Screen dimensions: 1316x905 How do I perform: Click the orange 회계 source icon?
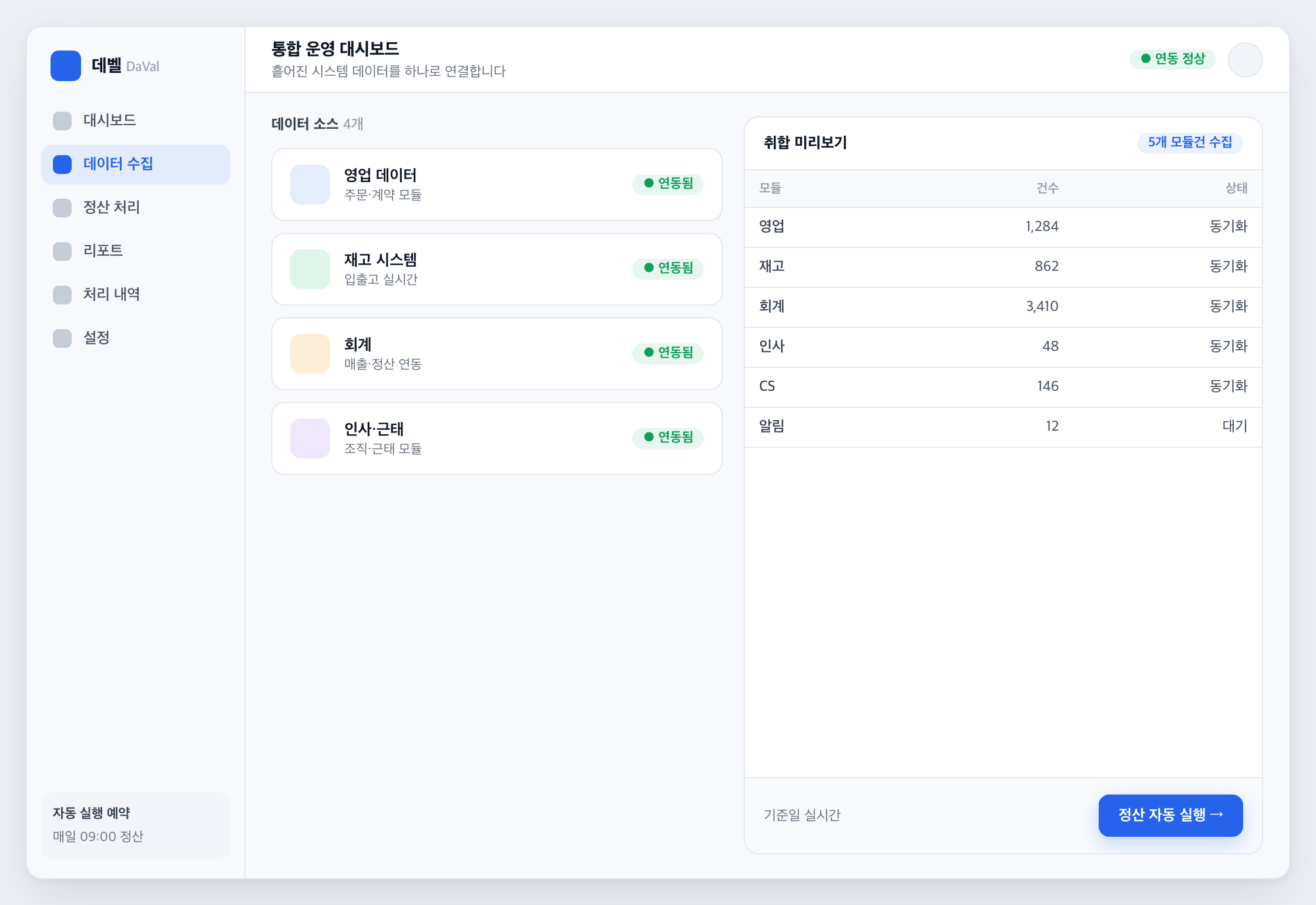pyautogui.click(x=310, y=354)
